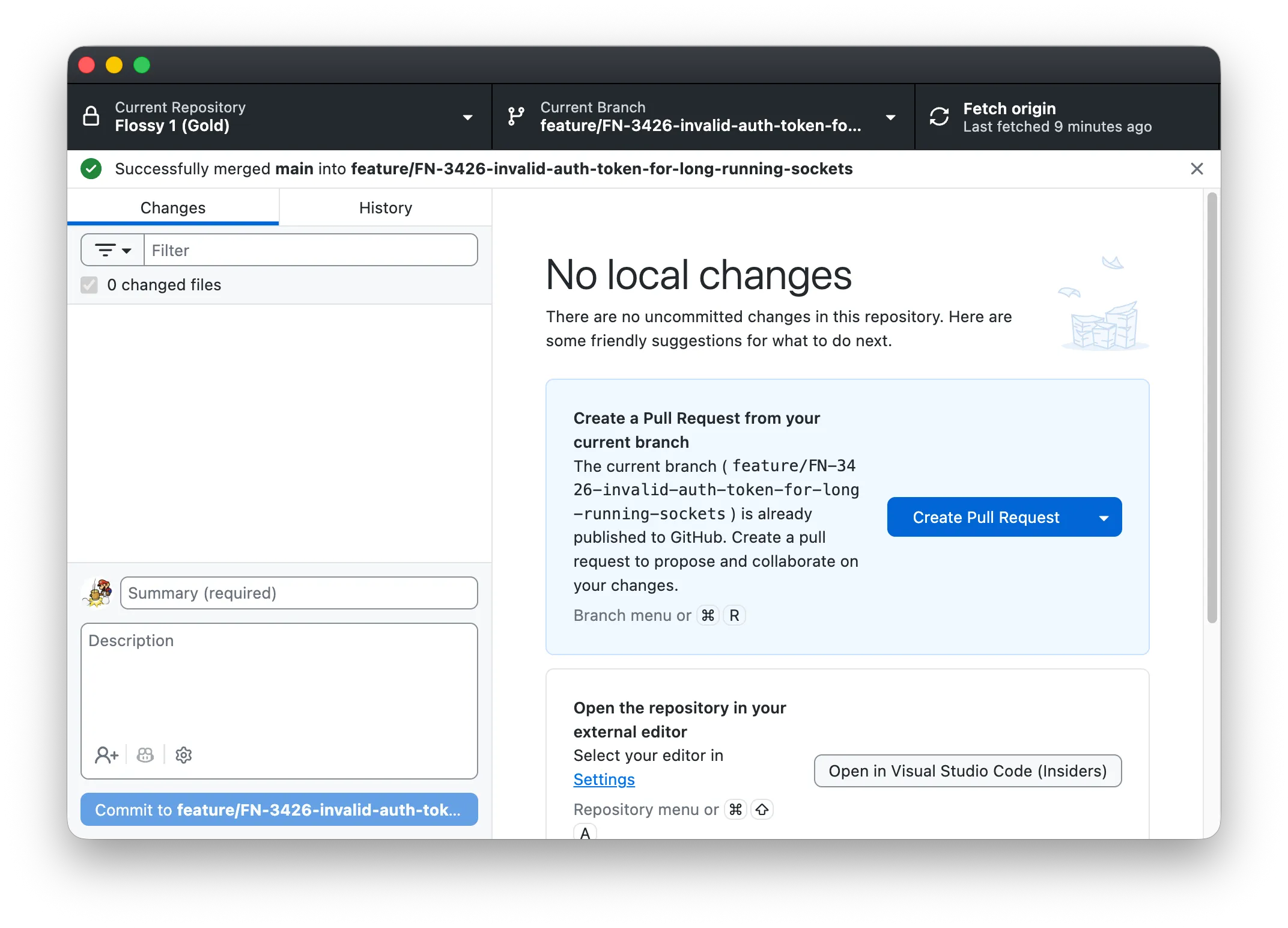
Task: Click Fetch origin label
Action: click(x=1009, y=109)
